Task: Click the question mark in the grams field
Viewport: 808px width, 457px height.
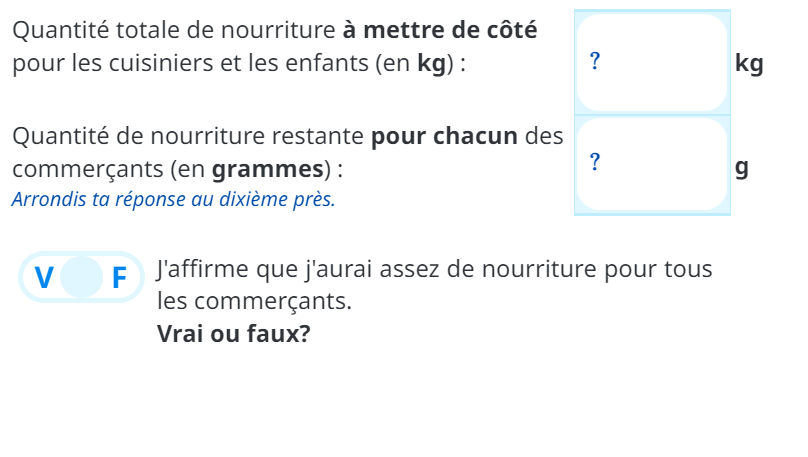Action: coord(595,161)
